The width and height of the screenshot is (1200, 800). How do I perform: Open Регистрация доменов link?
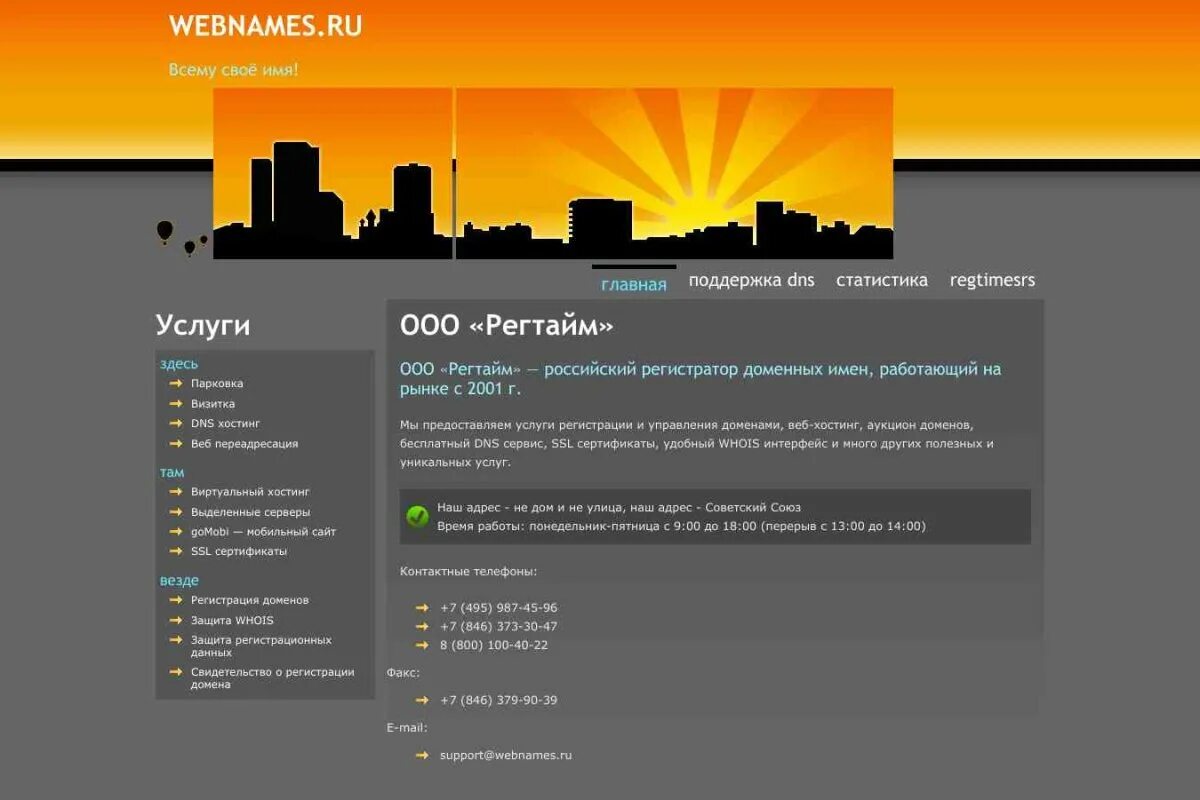click(250, 600)
